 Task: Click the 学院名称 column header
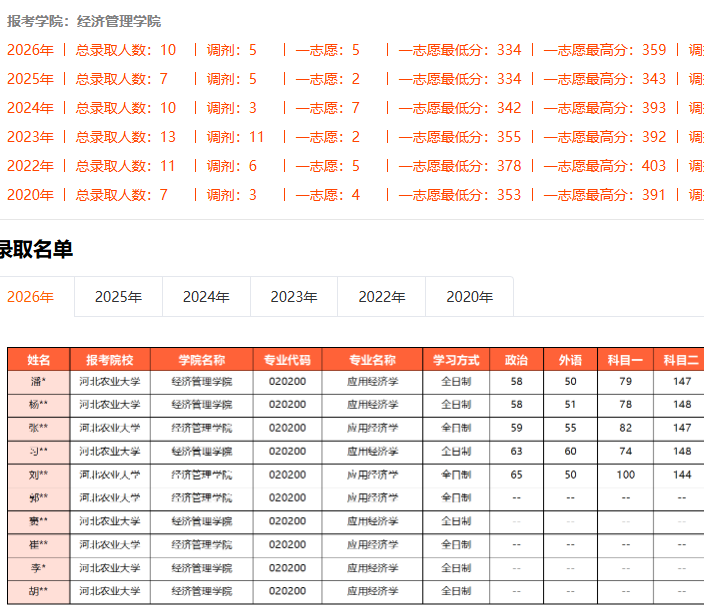coord(202,360)
